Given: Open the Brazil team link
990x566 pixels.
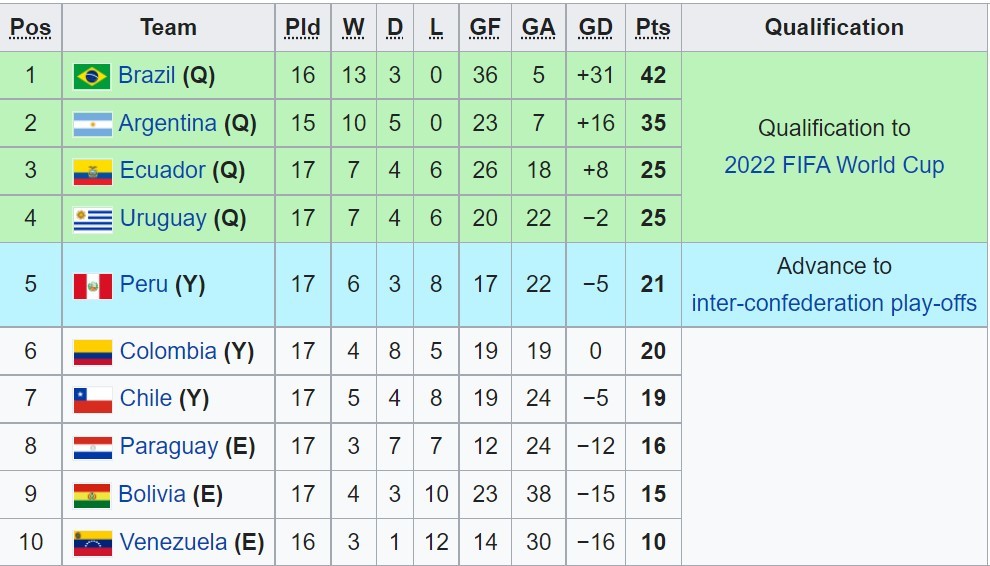Looking at the screenshot, I should [147, 75].
